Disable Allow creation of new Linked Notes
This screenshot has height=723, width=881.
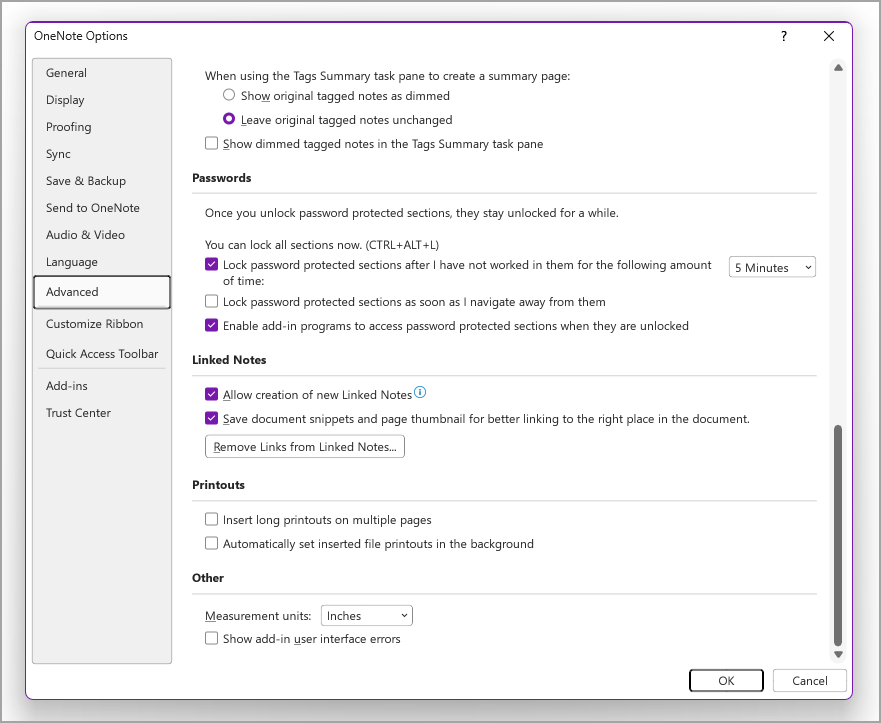point(211,393)
